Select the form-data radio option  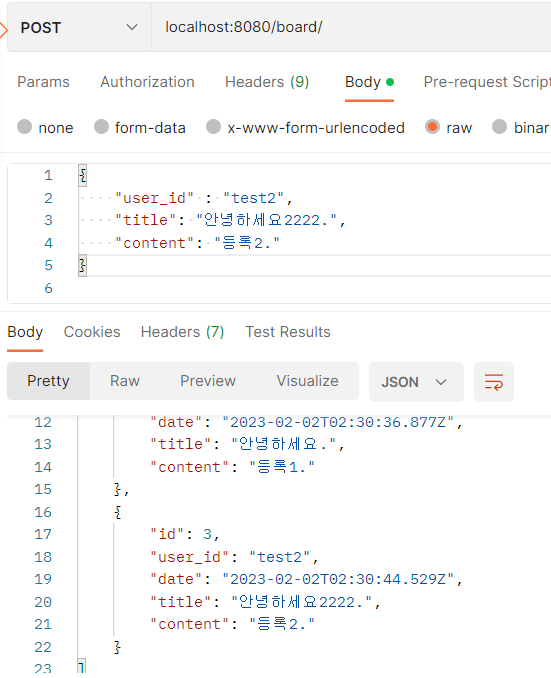coord(101,127)
